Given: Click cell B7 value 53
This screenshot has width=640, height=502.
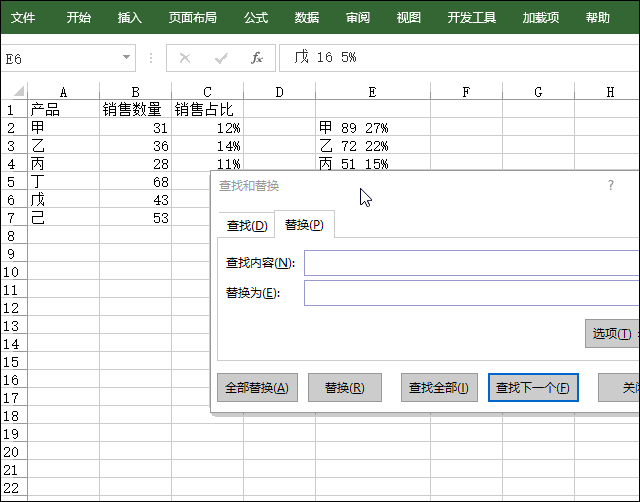Looking at the screenshot, I should coord(136,218).
